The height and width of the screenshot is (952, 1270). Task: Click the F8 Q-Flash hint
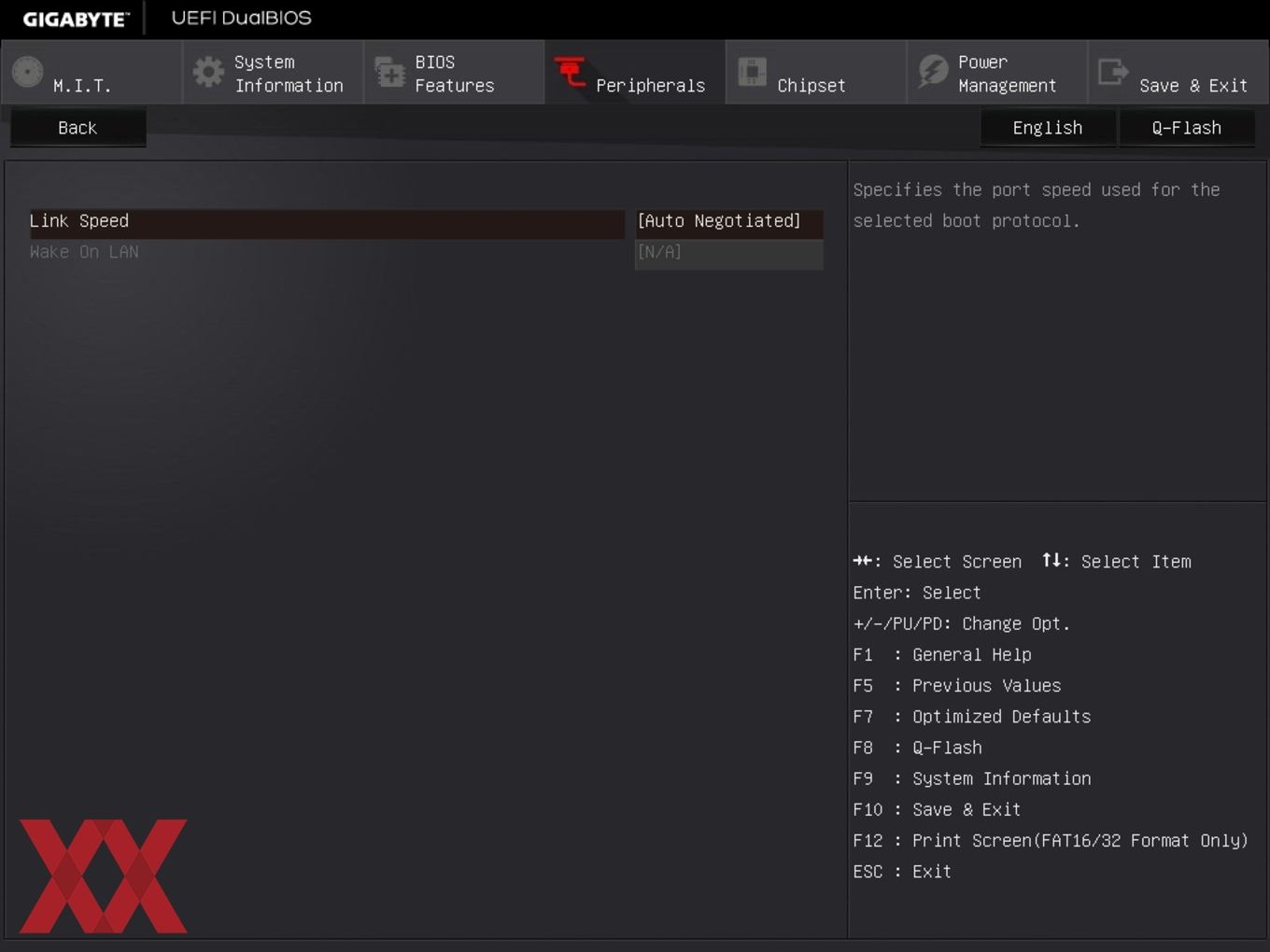[x=918, y=748]
